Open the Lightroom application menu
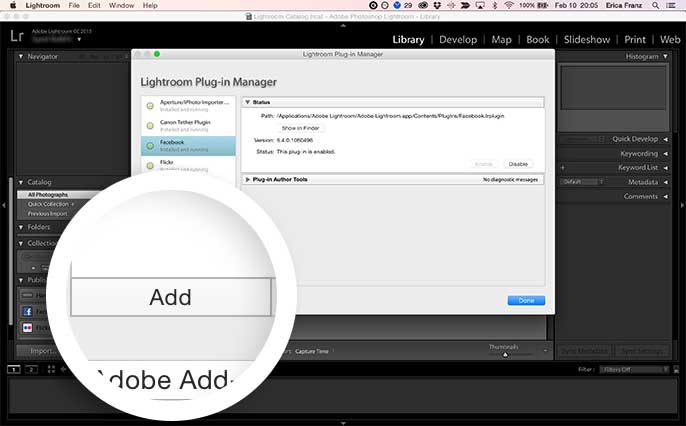 click(42, 5)
